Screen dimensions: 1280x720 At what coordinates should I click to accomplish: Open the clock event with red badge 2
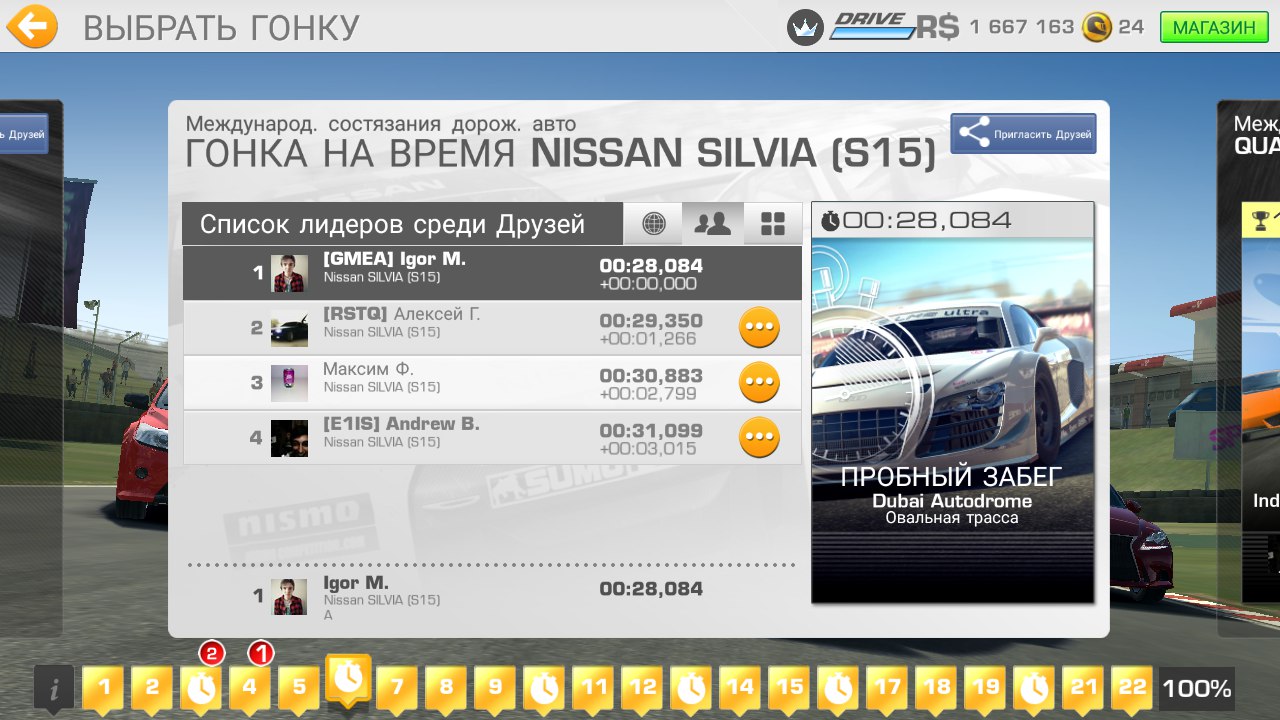pos(201,688)
